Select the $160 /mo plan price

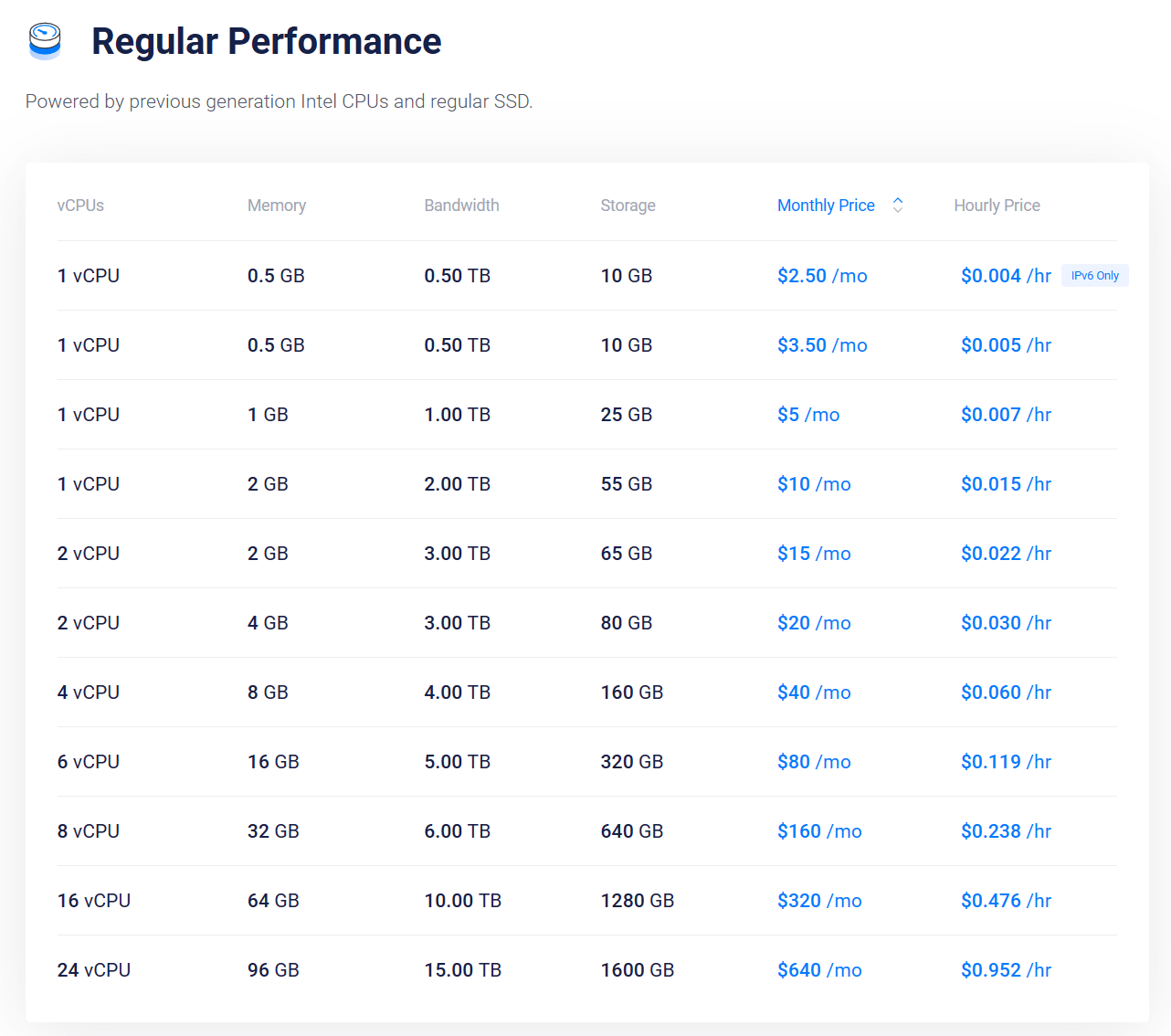point(819,831)
